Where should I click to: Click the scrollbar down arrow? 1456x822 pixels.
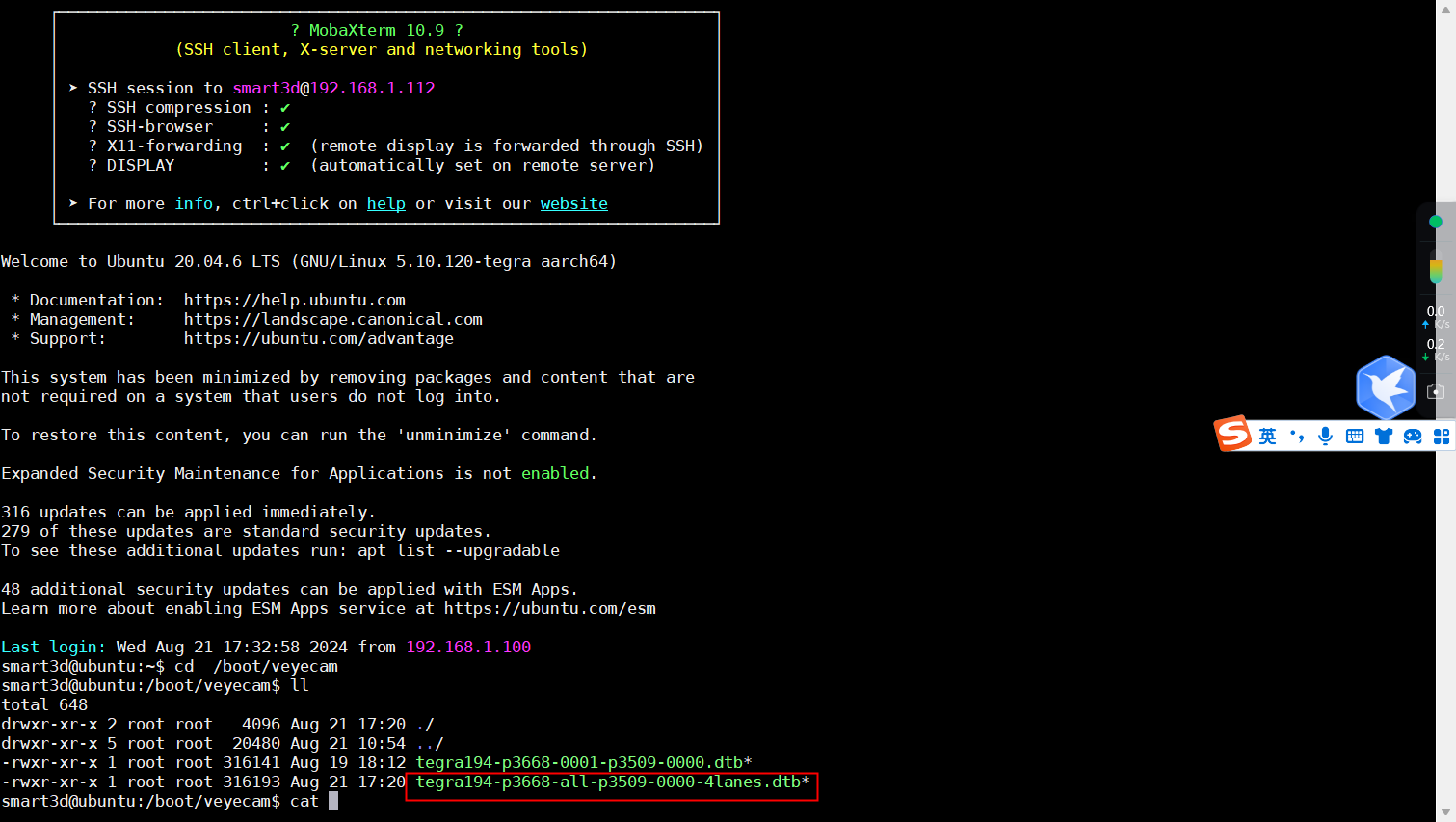tap(1445, 813)
